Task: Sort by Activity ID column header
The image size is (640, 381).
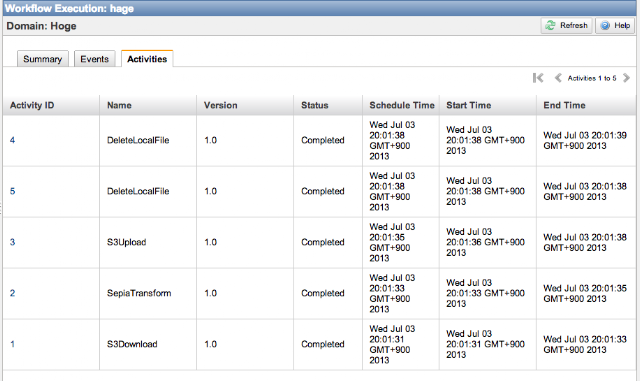Action: coord(51,105)
